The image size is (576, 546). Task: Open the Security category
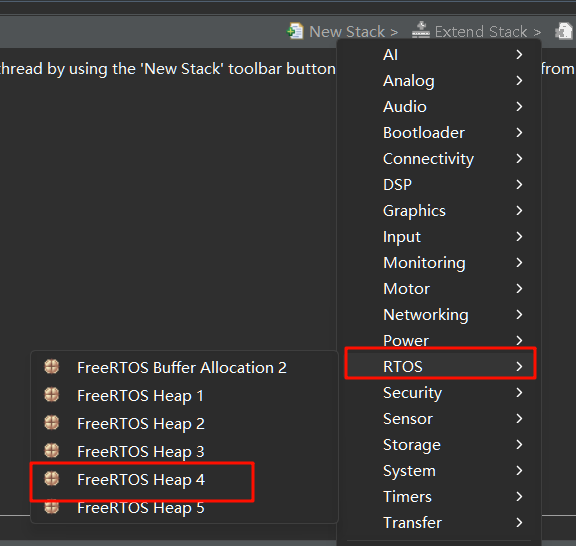point(439,393)
